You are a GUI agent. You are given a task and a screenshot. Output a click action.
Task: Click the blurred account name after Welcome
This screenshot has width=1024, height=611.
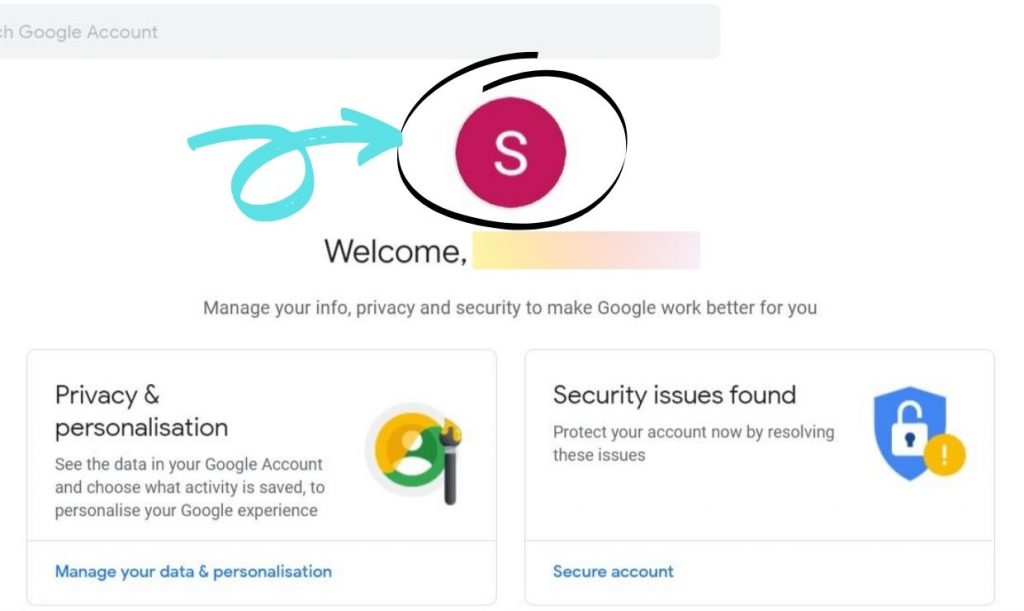[x=585, y=251]
